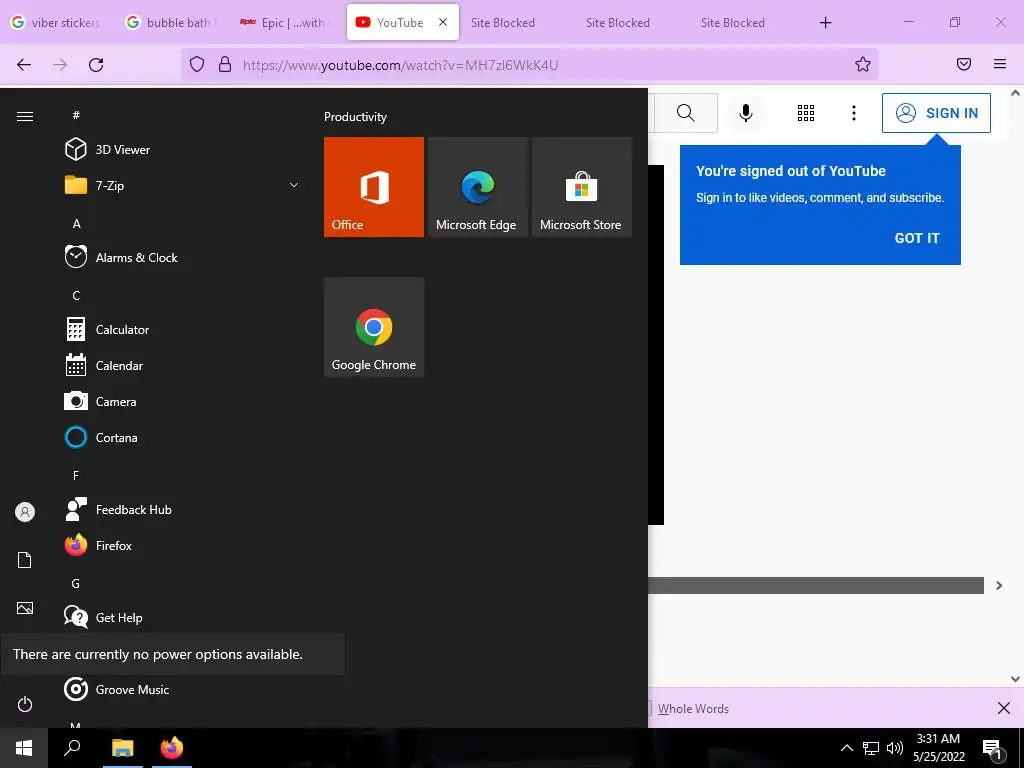Click the Productivity group title

[x=355, y=117]
